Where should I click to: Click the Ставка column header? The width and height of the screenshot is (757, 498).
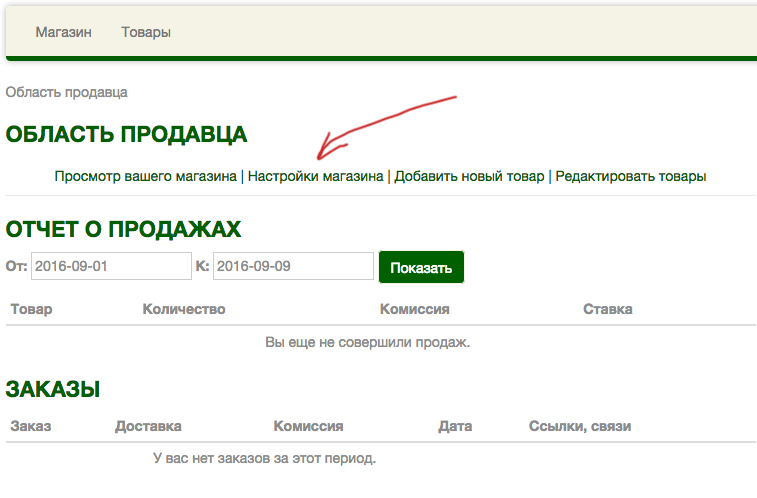608,309
